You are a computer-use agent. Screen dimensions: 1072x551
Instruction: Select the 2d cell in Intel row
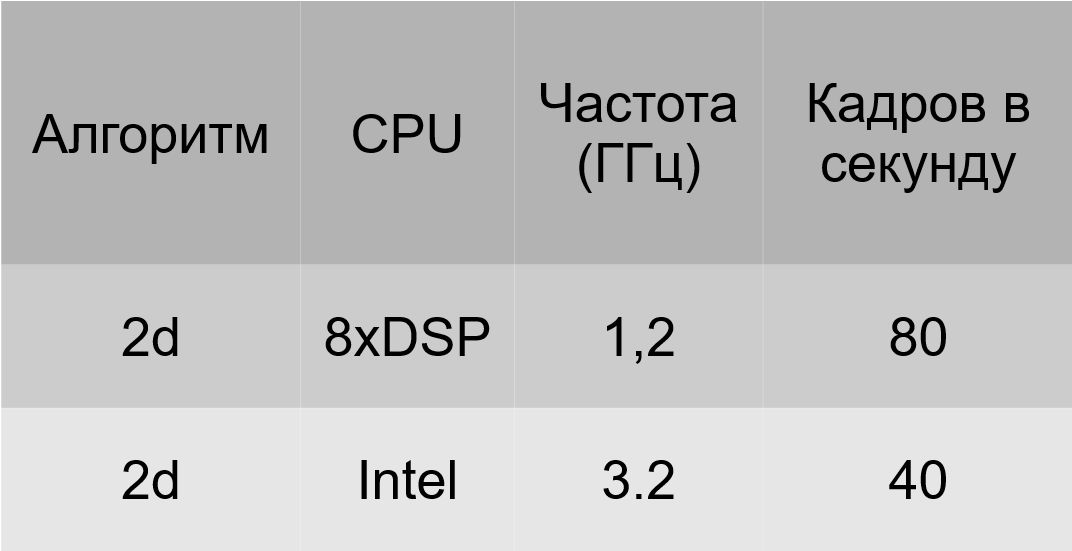click(x=150, y=480)
